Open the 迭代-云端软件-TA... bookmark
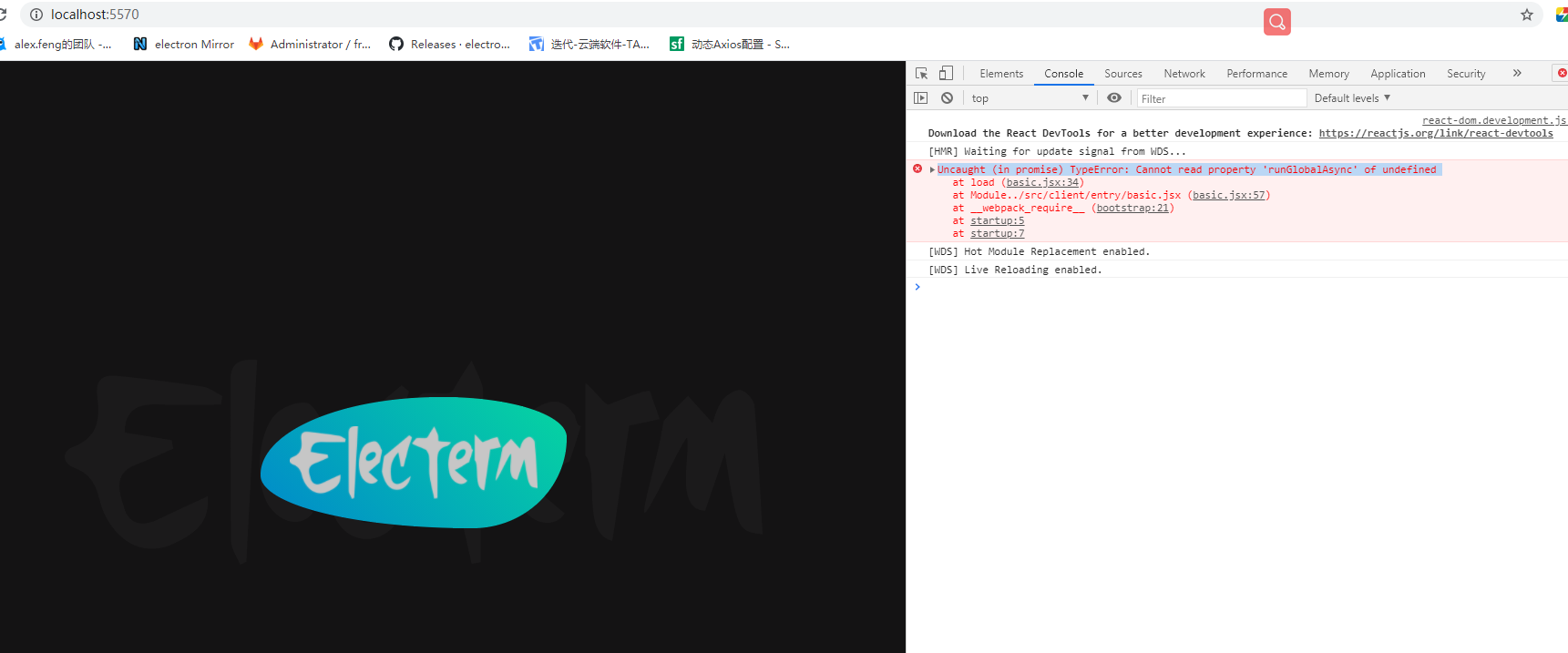The image size is (1568, 653). point(589,44)
